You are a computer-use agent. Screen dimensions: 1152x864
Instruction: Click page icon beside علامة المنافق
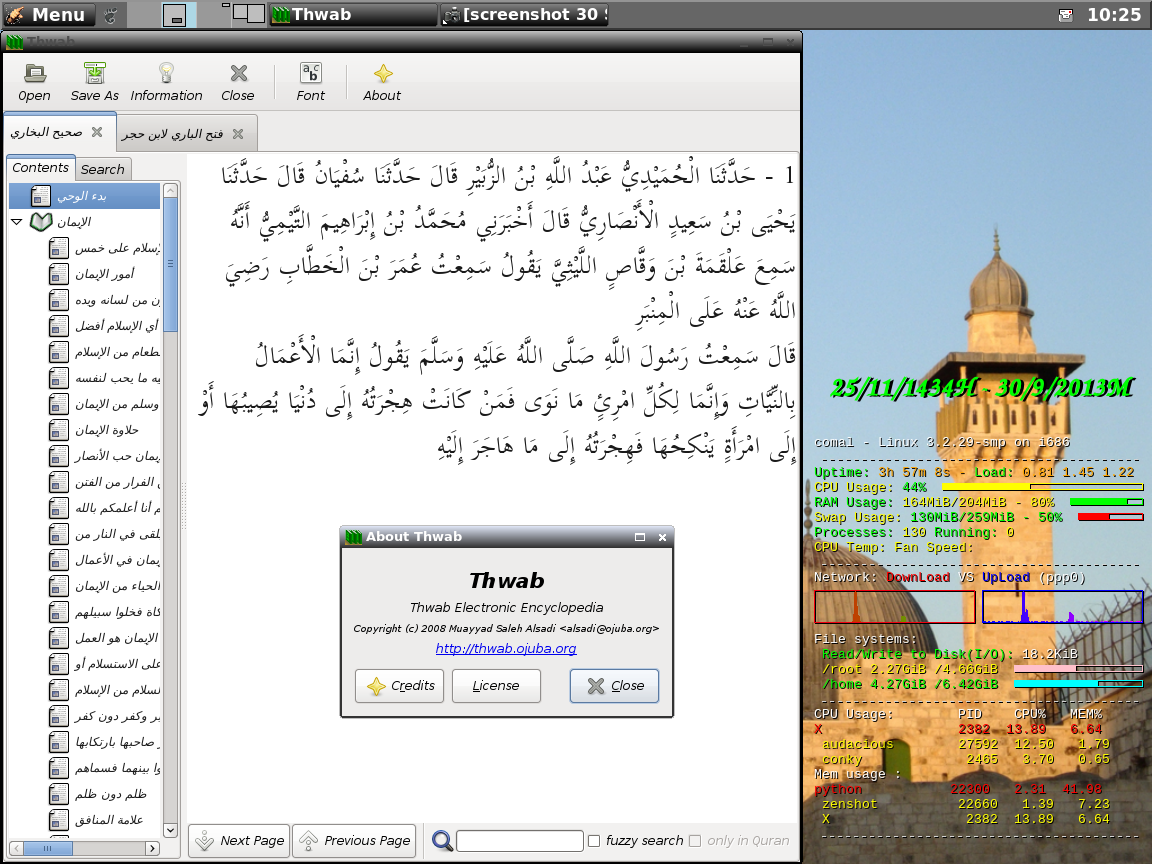coord(59,820)
